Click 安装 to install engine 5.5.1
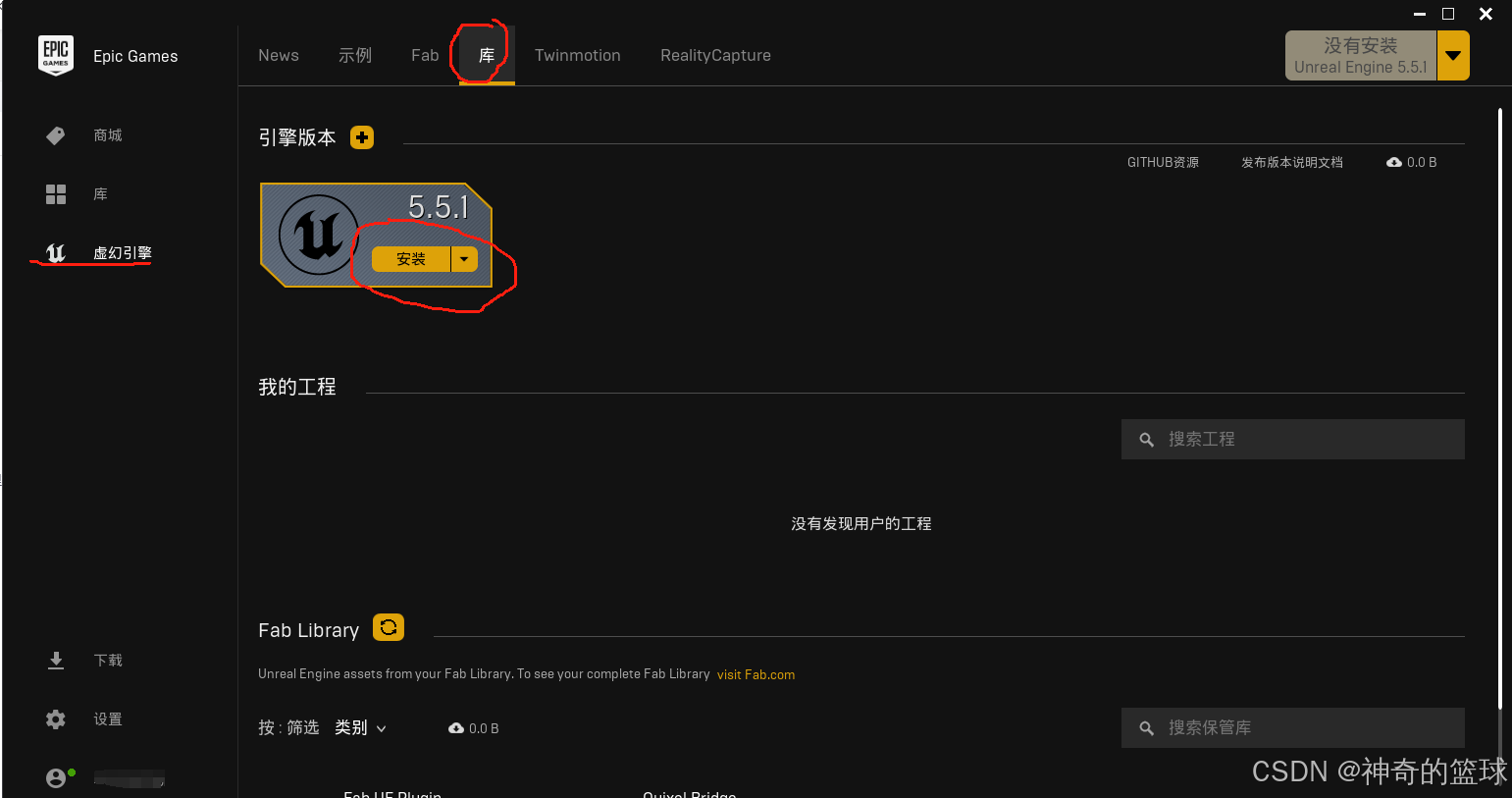This screenshot has width=1512, height=798. click(411, 259)
